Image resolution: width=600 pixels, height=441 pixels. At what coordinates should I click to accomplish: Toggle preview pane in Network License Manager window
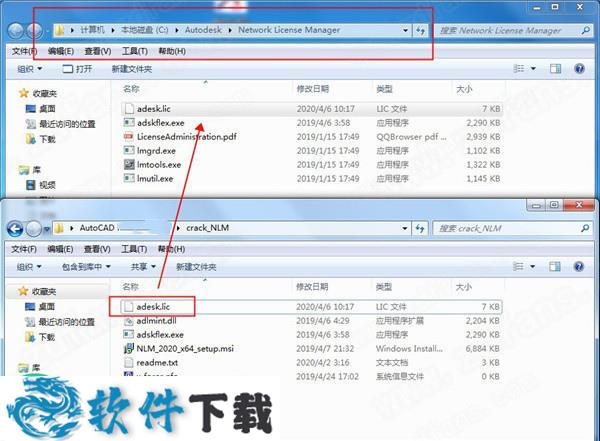(x=555, y=69)
